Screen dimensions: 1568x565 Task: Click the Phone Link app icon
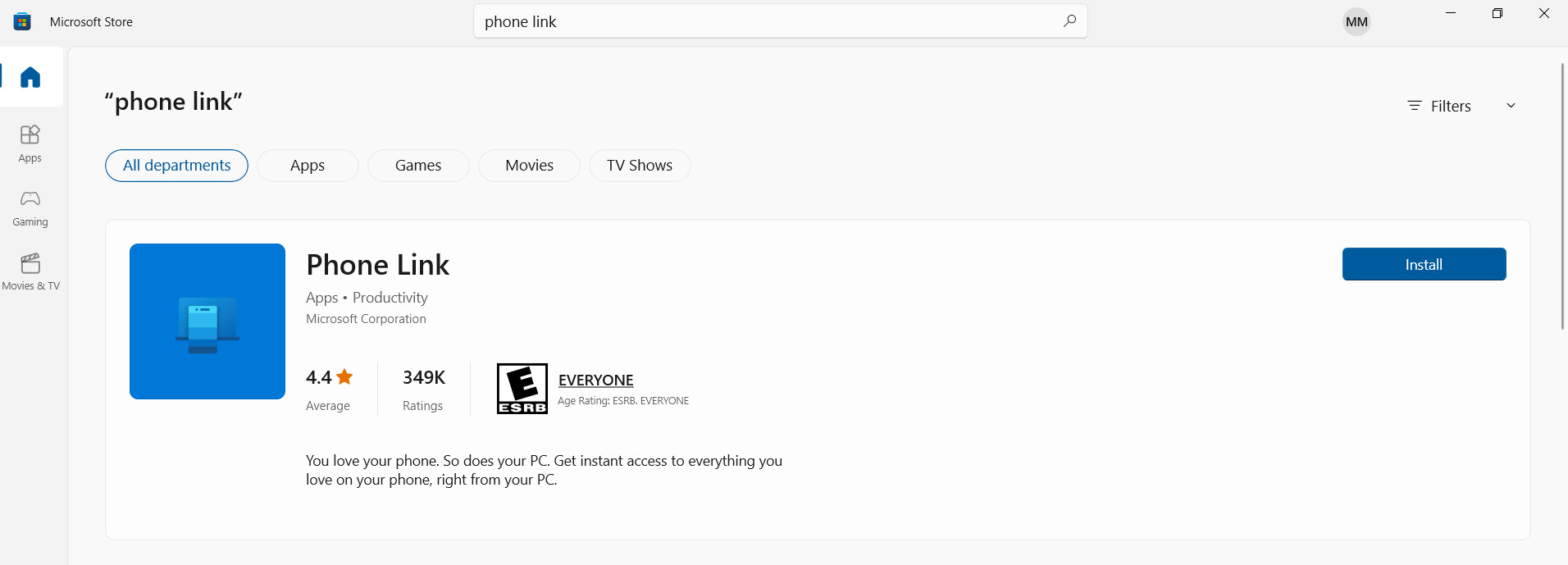[x=207, y=321]
